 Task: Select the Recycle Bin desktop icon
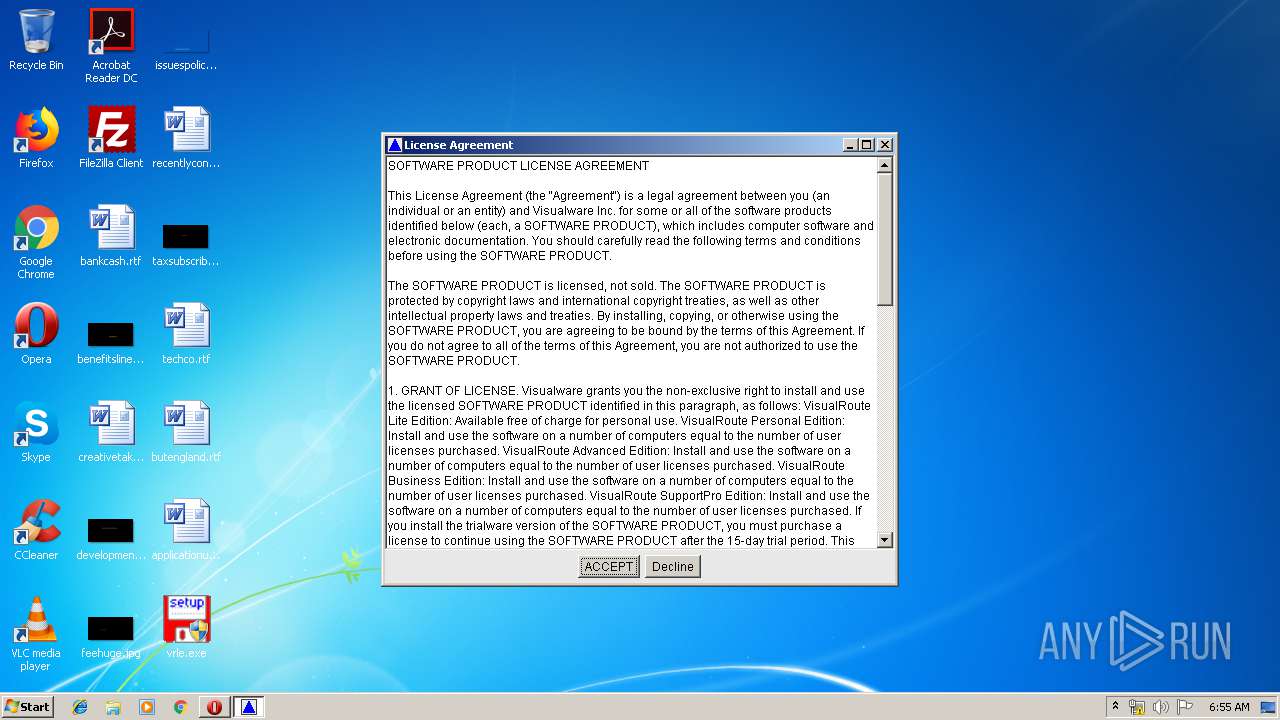point(36,40)
